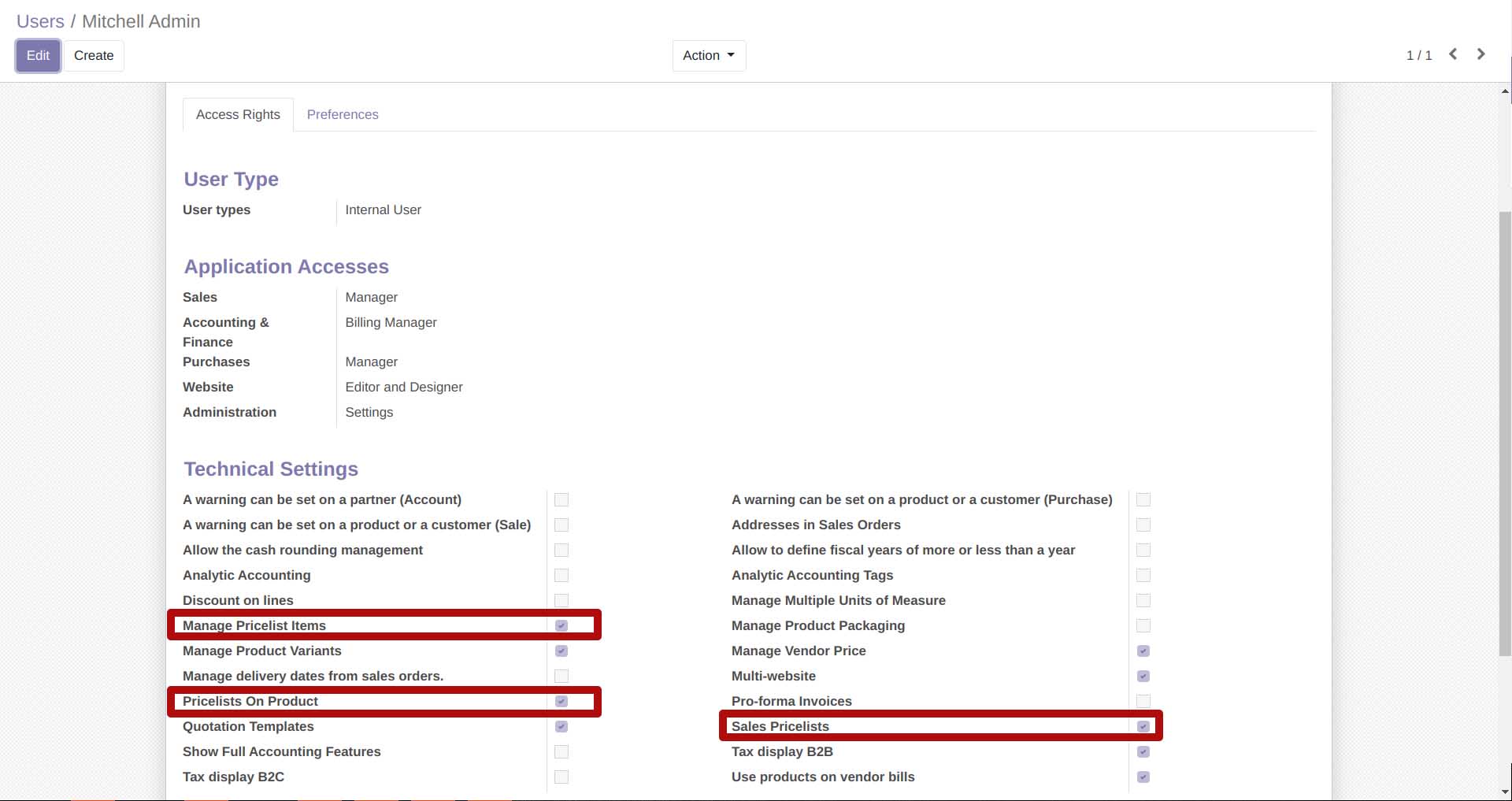Click the scrollbar down arrow
Screen dimensions: 1512x801
click(x=1505, y=792)
